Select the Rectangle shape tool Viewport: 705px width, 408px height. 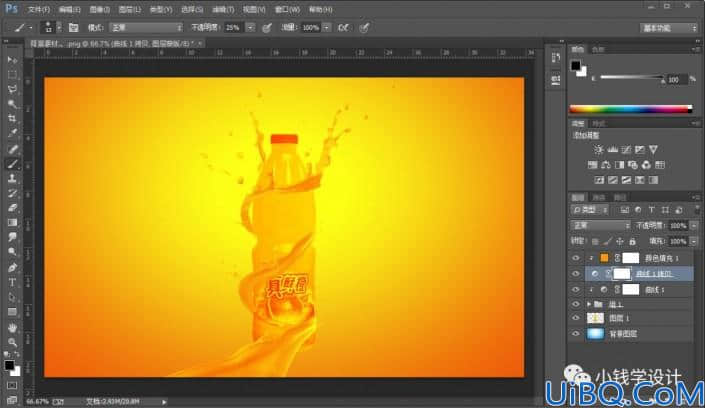(12, 312)
